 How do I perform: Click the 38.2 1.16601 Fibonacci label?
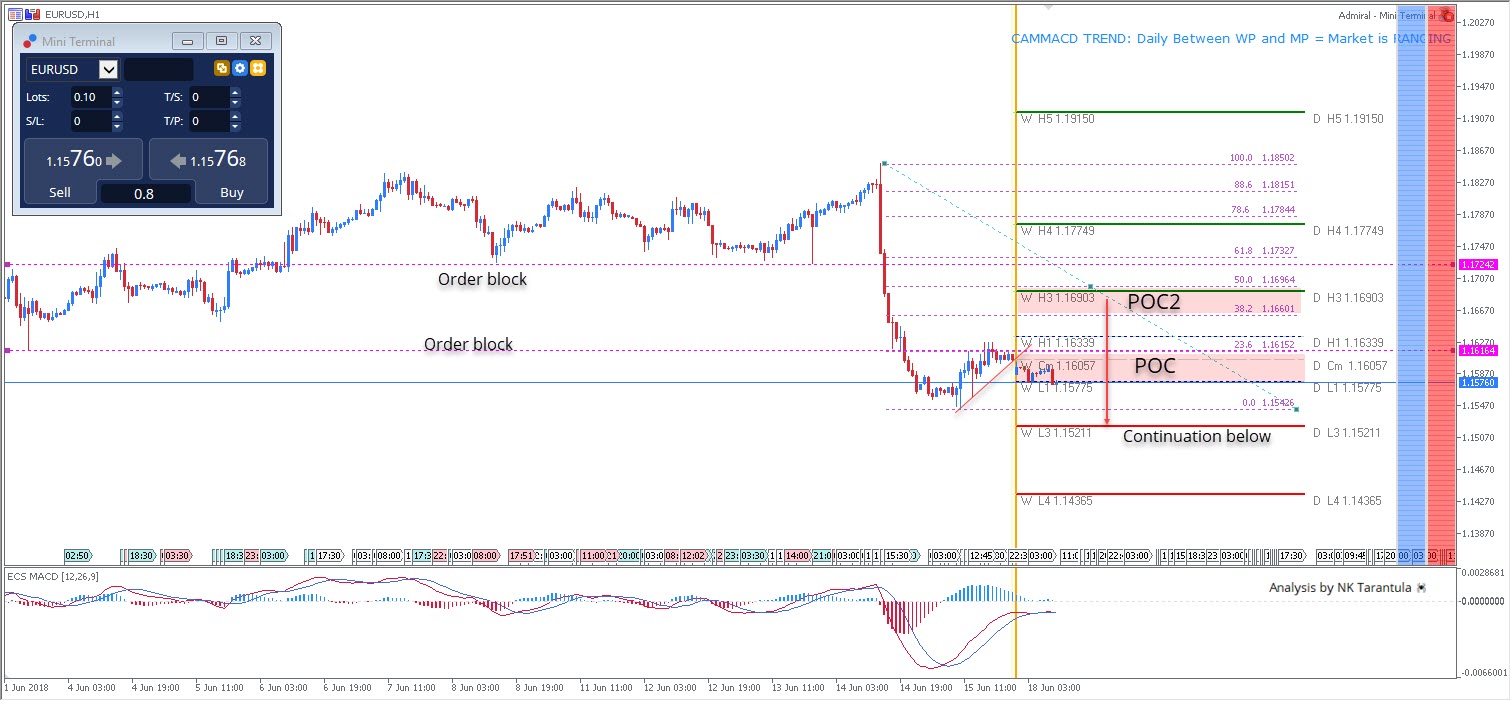coord(1264,309)
